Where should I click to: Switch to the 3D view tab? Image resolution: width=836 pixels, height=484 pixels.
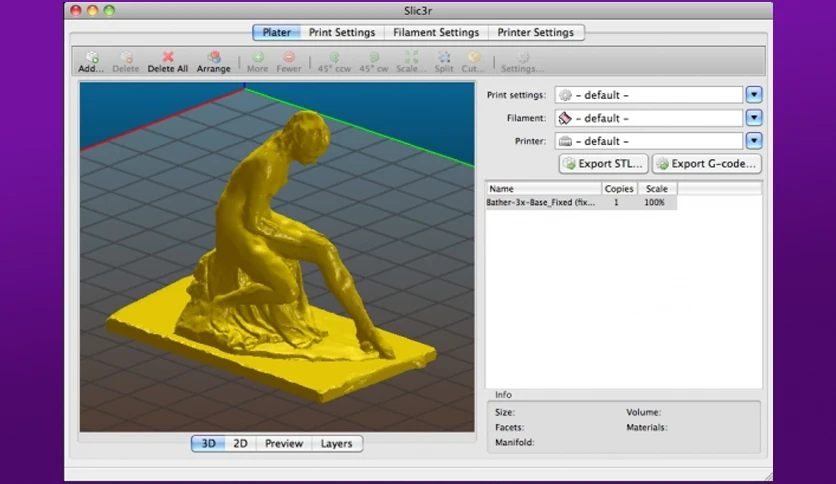(x=208, y=443)
